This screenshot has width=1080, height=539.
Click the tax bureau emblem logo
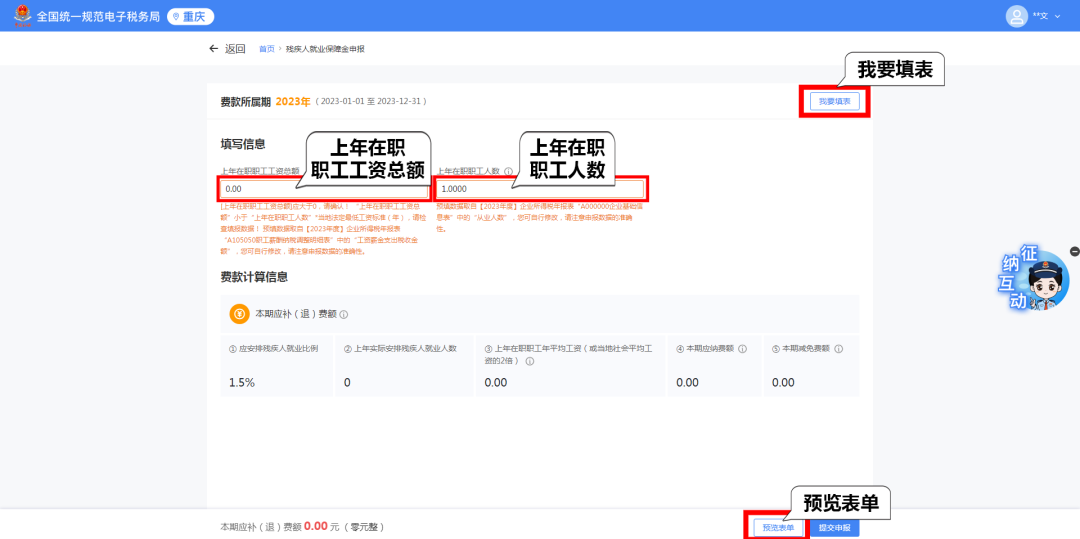tap(22, 16)
